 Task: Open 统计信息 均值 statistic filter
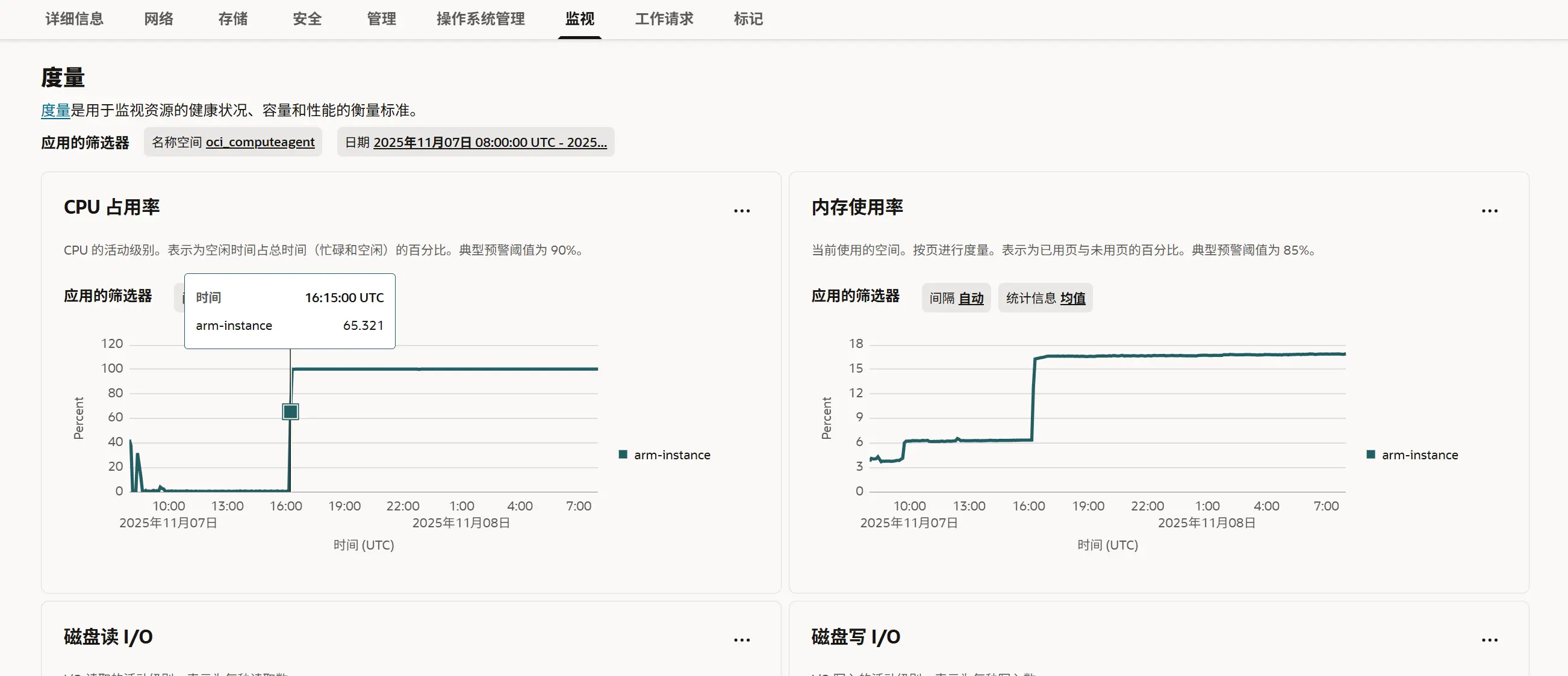pyautogui.click(x=1045, y=298)
